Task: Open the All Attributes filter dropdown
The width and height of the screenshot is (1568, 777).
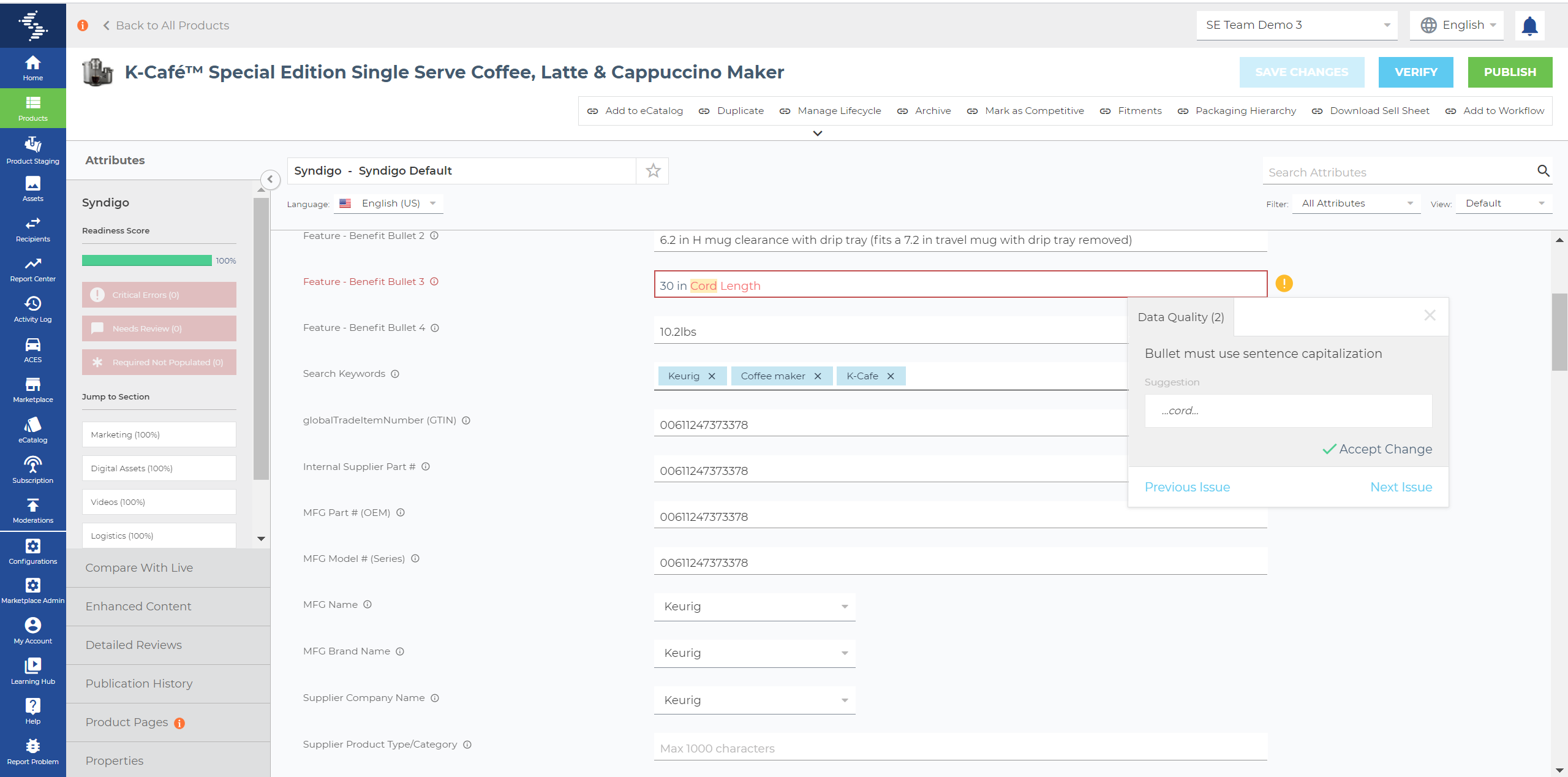Action: click(x=1357, y=203)
